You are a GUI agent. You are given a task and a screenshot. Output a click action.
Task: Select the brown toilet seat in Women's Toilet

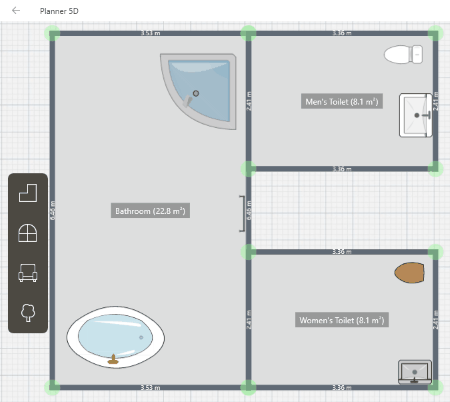(409, 273)
